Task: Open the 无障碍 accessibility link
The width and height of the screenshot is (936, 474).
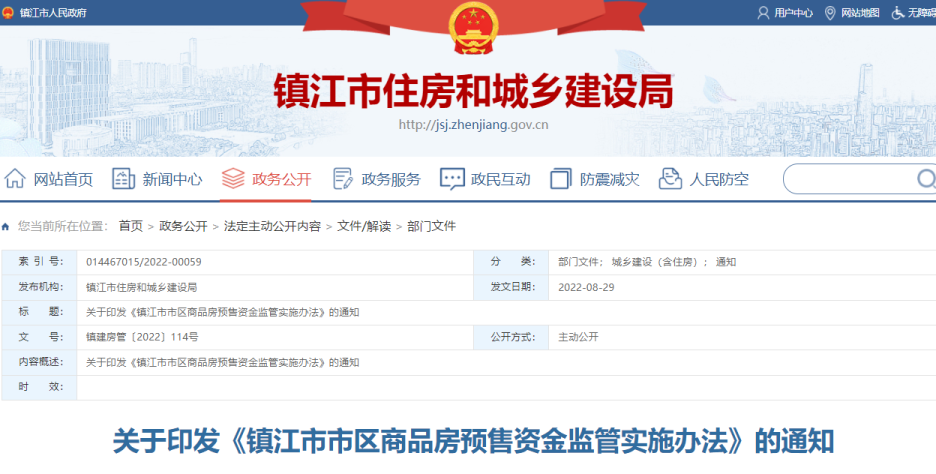Action: (922, 13)
